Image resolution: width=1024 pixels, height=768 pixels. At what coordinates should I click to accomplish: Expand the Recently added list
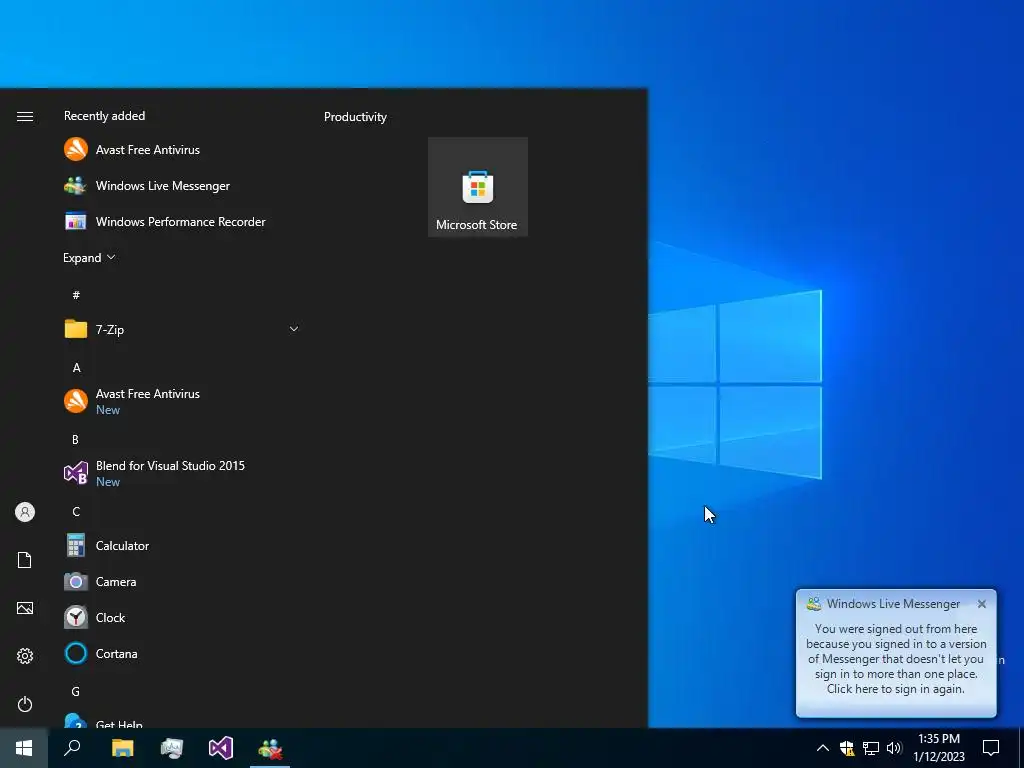click(89, 257)
